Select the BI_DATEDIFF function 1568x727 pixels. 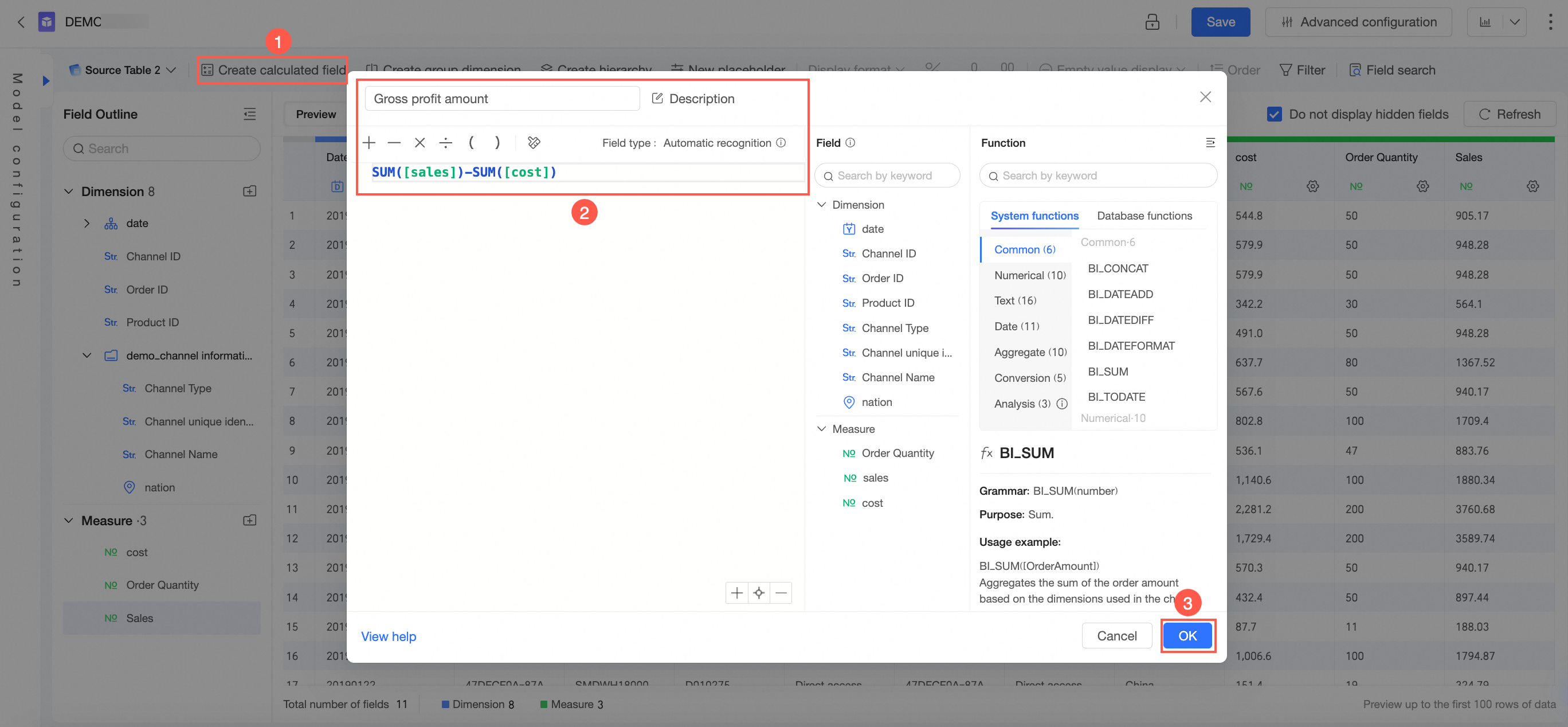[x=1120, y=320]
